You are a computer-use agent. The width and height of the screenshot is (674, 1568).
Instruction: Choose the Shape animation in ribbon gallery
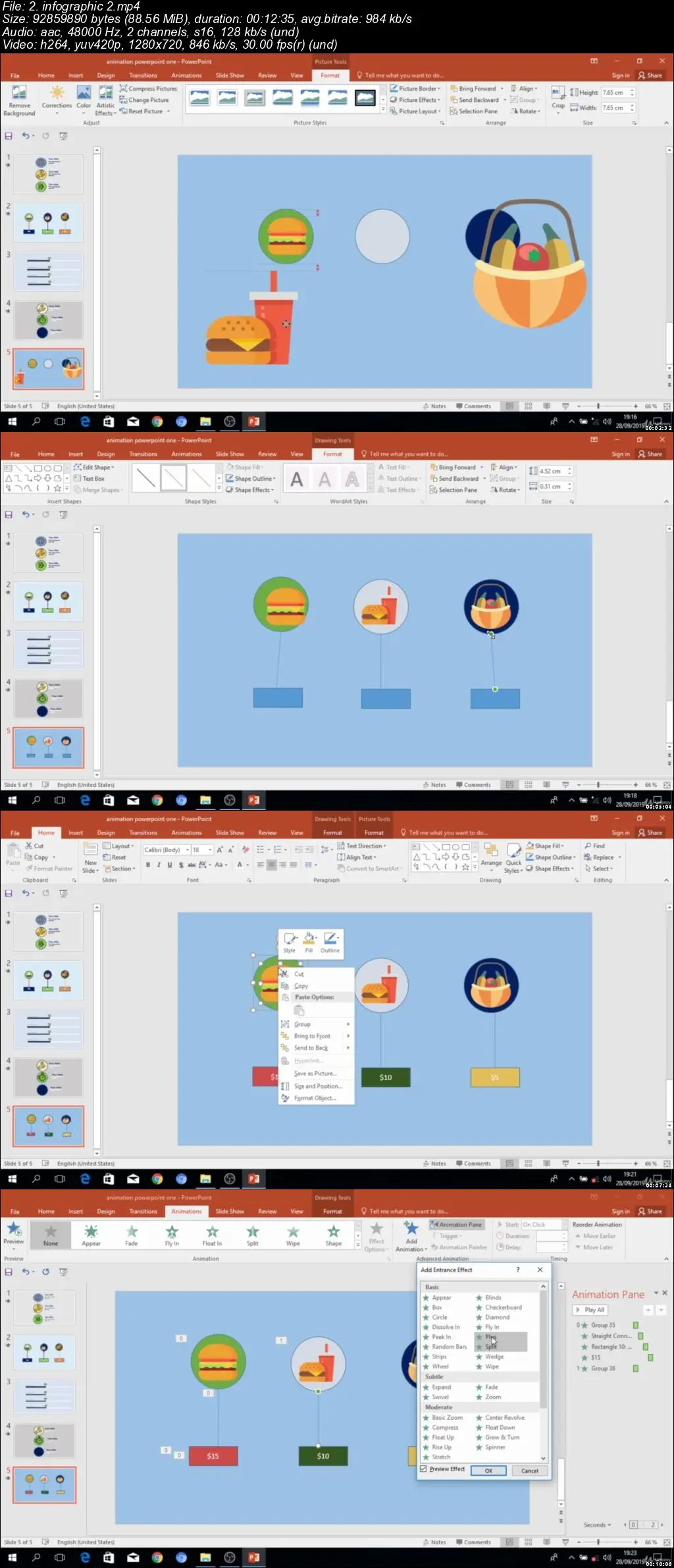coord(334,1235)
